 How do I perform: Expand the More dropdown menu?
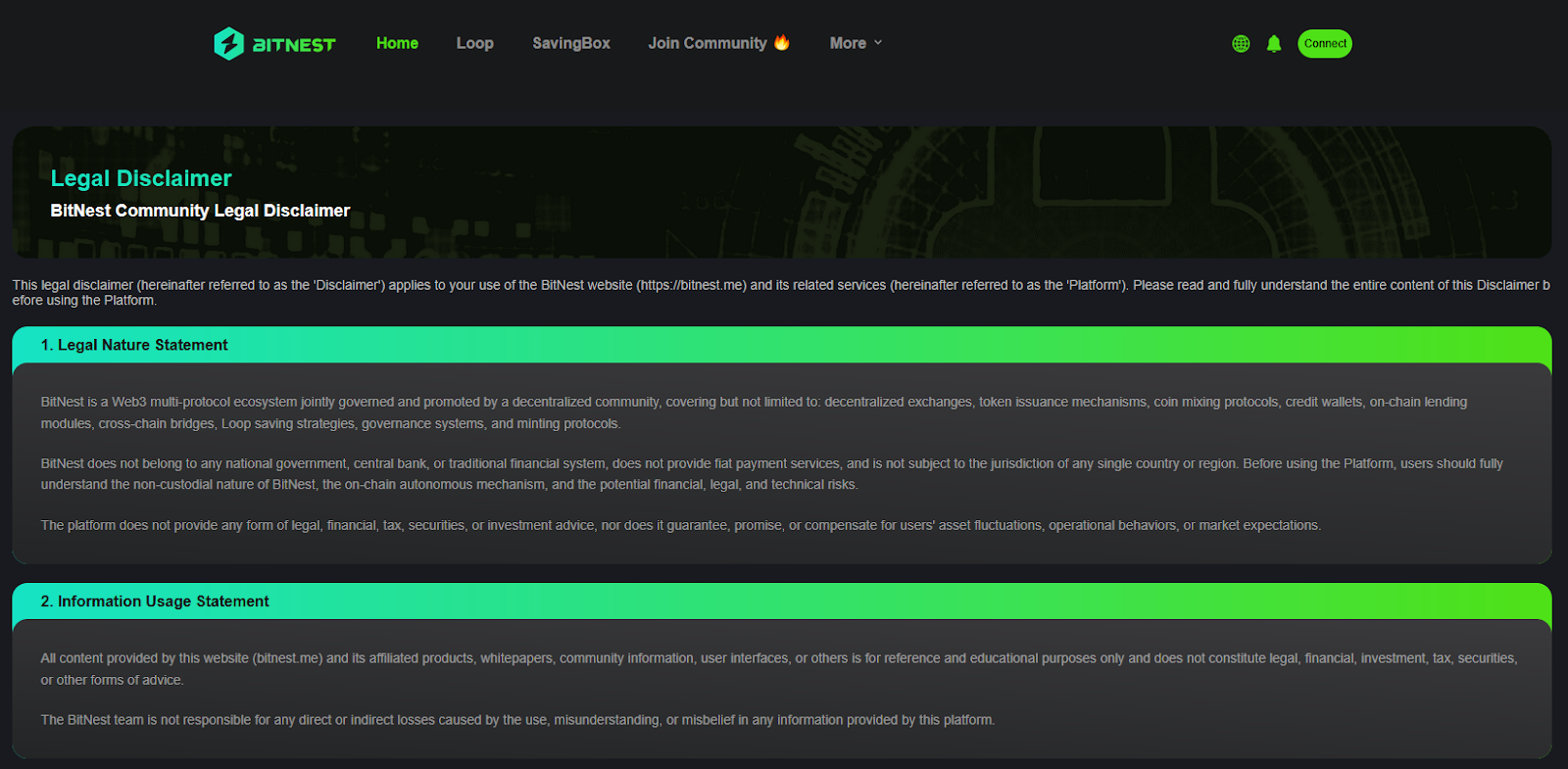click(x=856, y=43)
